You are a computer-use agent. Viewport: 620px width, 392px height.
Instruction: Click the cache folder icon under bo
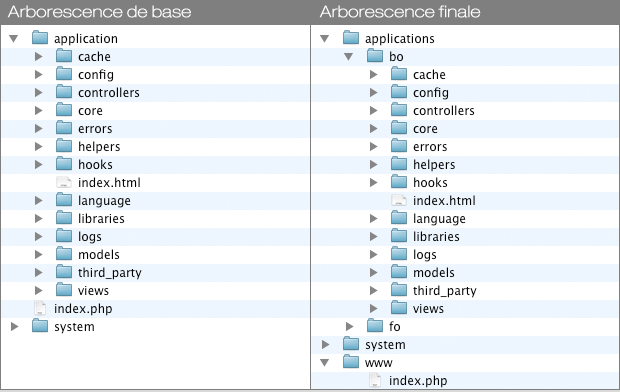[x=399, y=74]
